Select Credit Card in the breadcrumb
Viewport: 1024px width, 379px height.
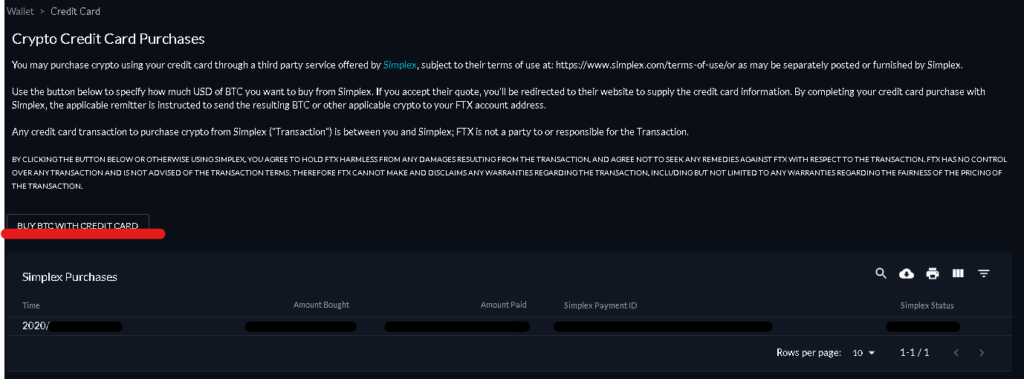76,12
